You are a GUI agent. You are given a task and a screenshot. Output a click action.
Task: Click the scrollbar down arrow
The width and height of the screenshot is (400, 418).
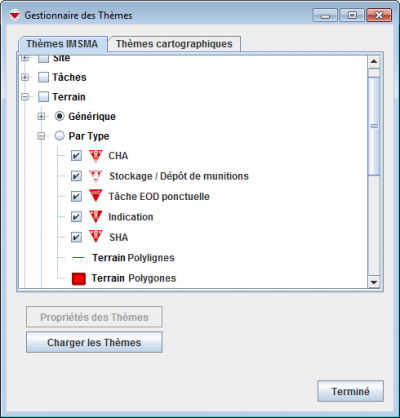click(x=374, y=282)
